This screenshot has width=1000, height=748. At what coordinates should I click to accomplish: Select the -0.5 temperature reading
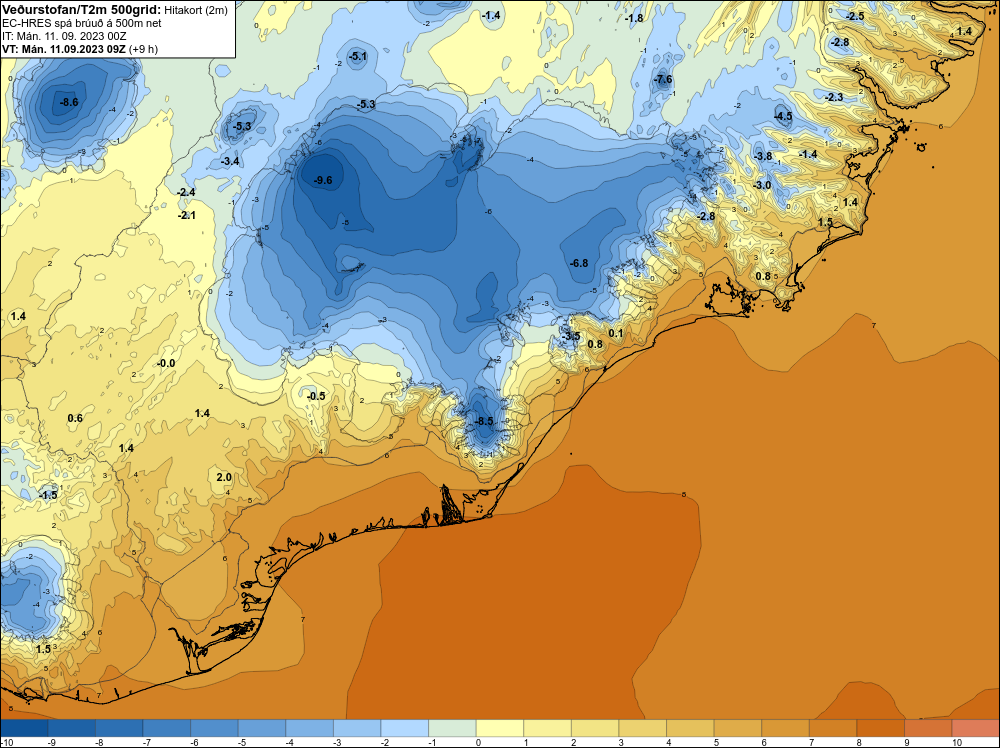click(x=316, y=396)
